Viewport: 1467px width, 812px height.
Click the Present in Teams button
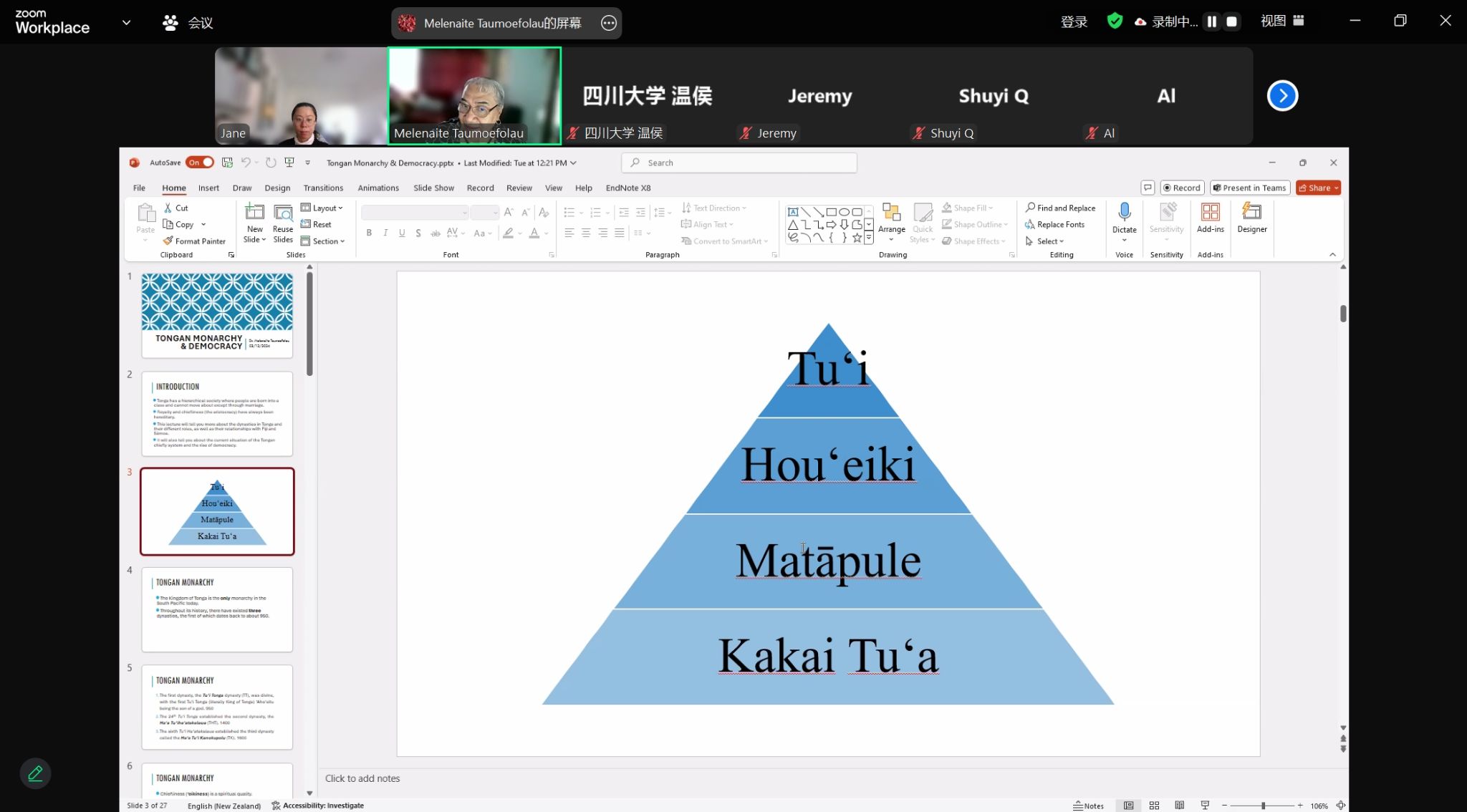click(x=1250, y=188)
